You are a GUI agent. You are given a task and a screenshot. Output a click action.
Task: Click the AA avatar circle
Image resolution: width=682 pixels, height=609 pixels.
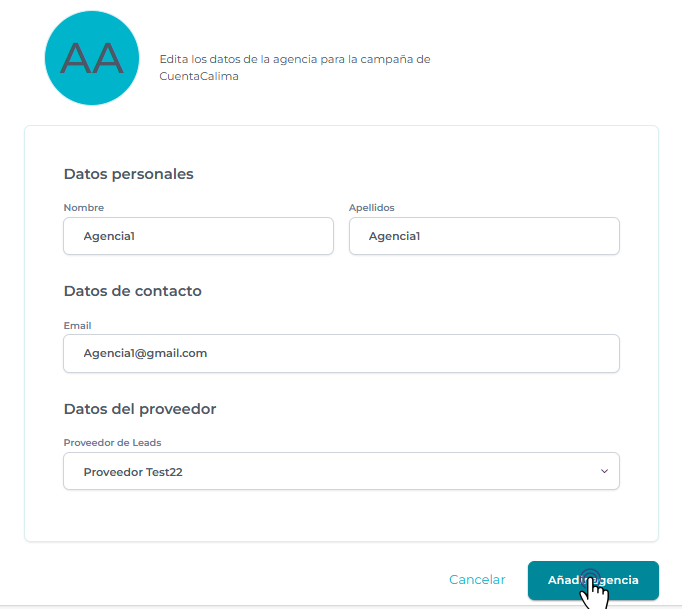(x=91, y=60)
